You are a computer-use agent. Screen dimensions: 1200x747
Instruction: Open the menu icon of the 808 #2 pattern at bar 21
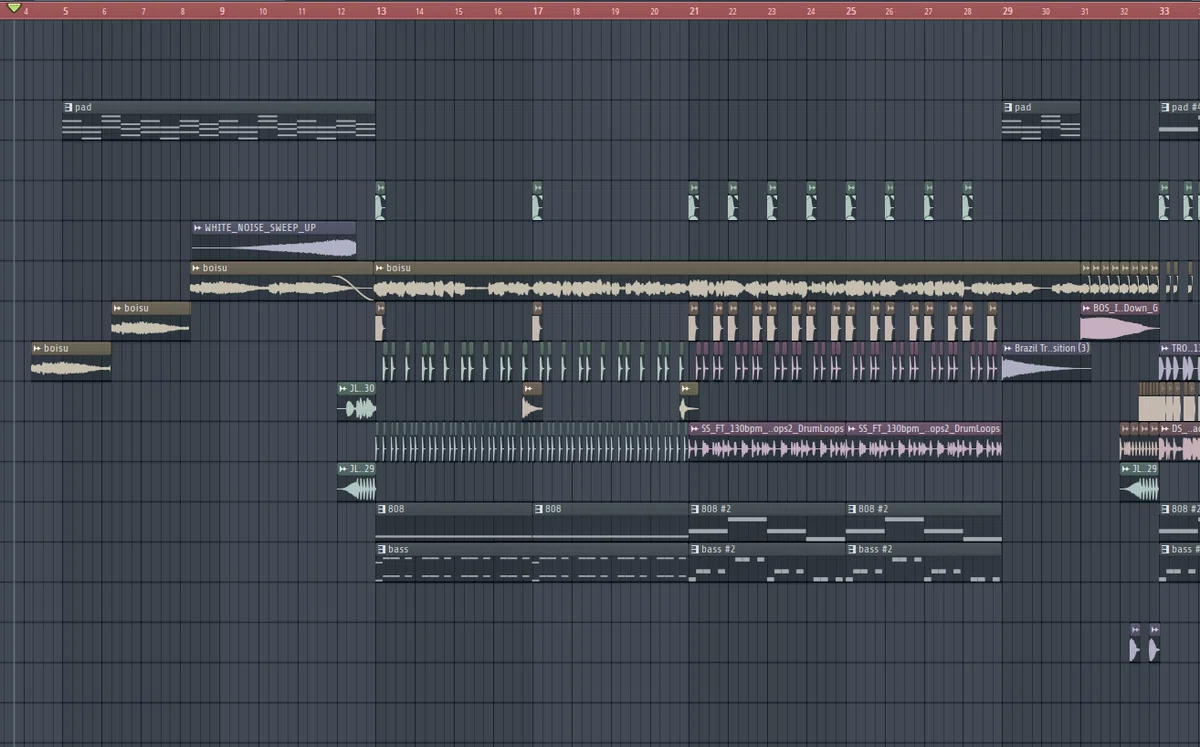694,509
